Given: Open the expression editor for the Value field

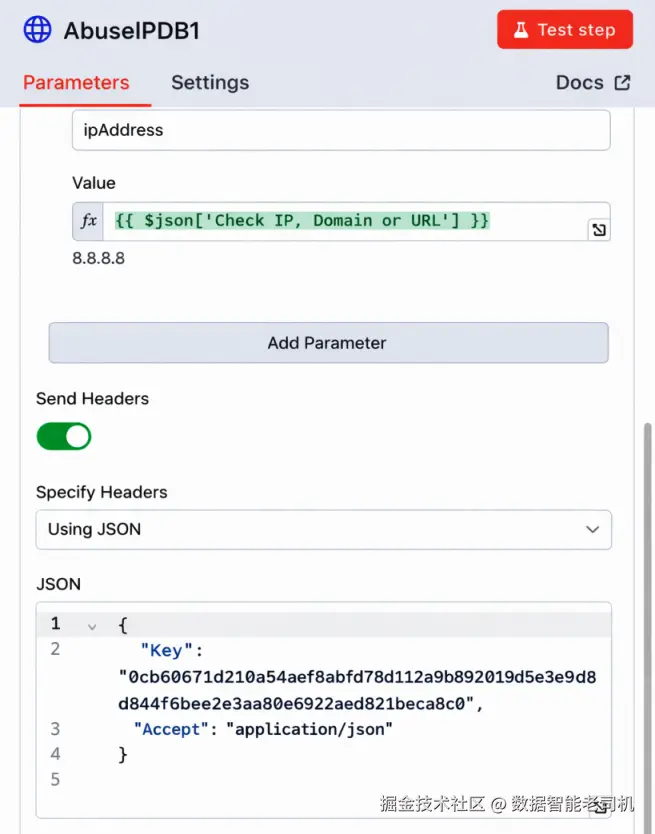Looking at the screenshot, I should pyautogui.click(x=598, y=230).
